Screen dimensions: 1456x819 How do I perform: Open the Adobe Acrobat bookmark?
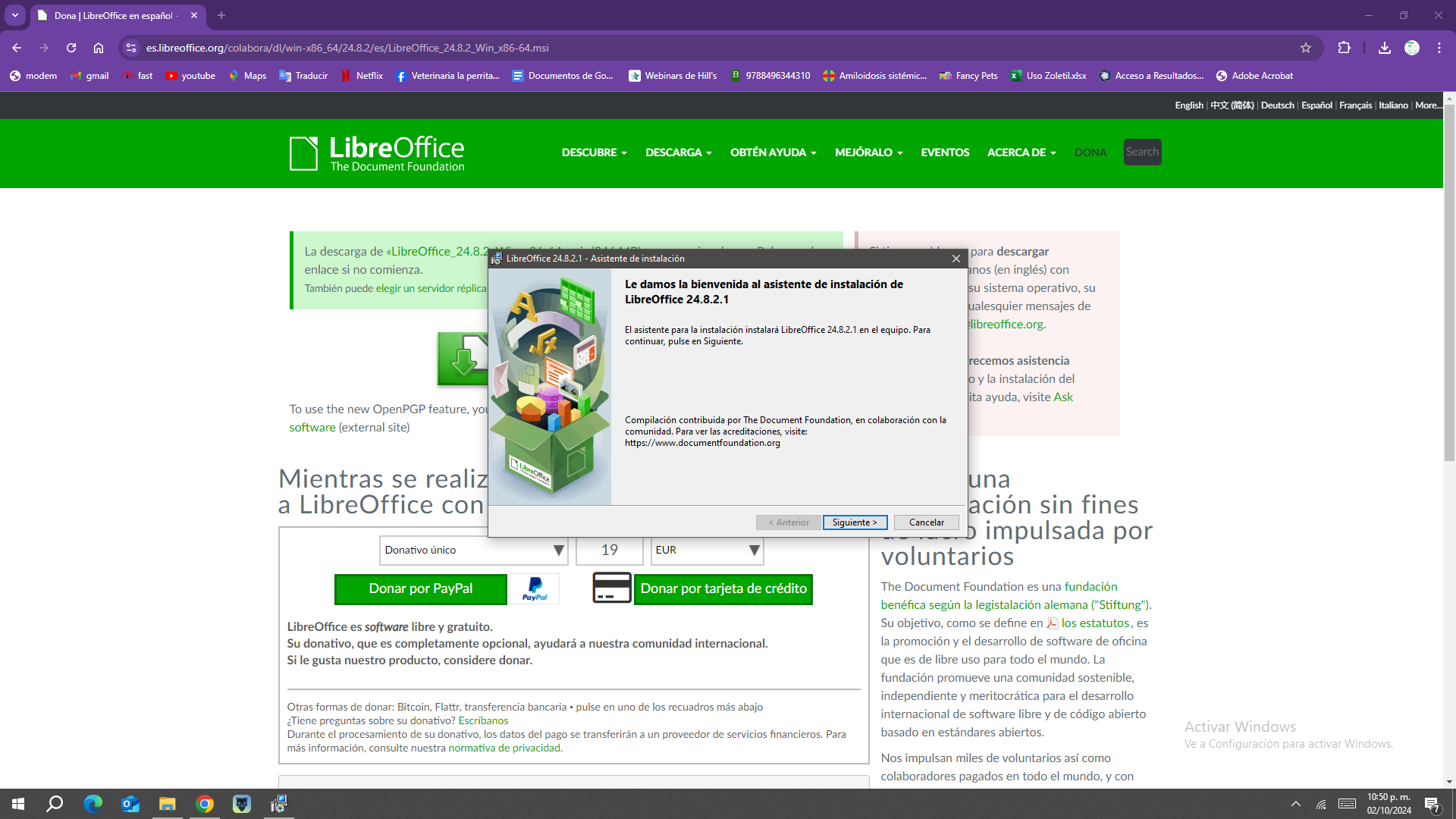(x=1254, y=76)
